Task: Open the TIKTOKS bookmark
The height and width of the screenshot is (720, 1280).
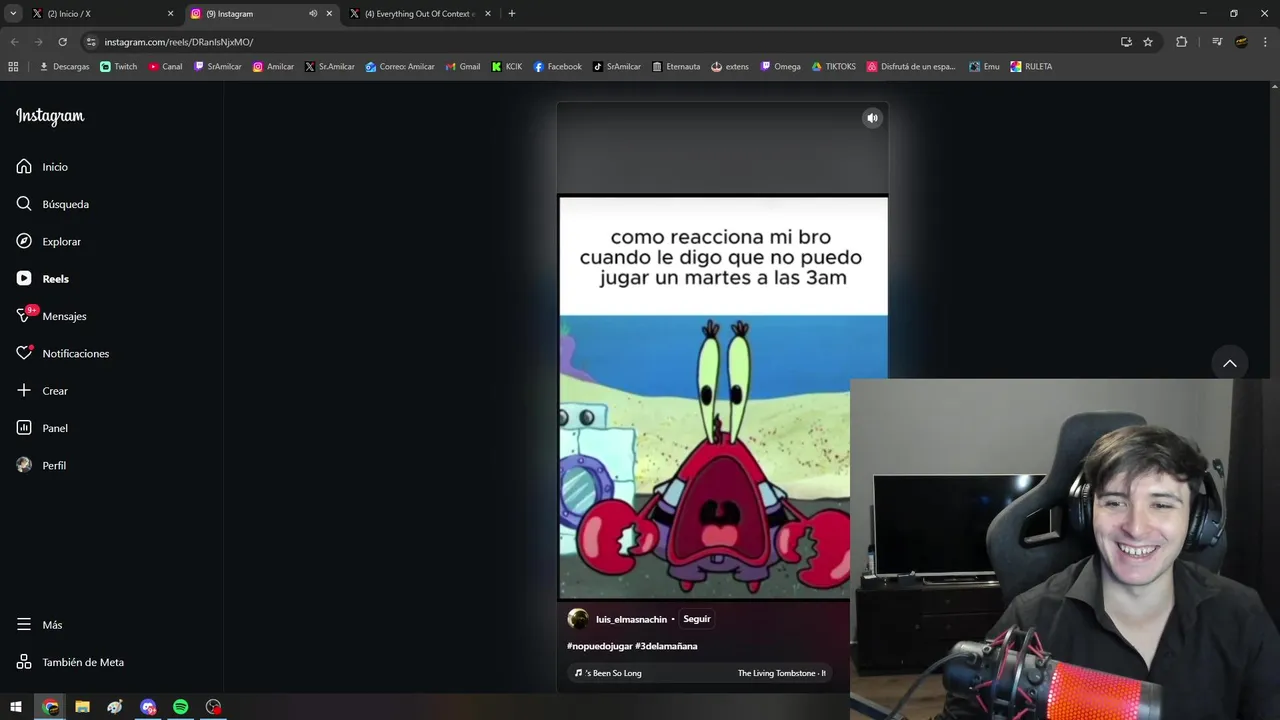Action: (834, 67)
